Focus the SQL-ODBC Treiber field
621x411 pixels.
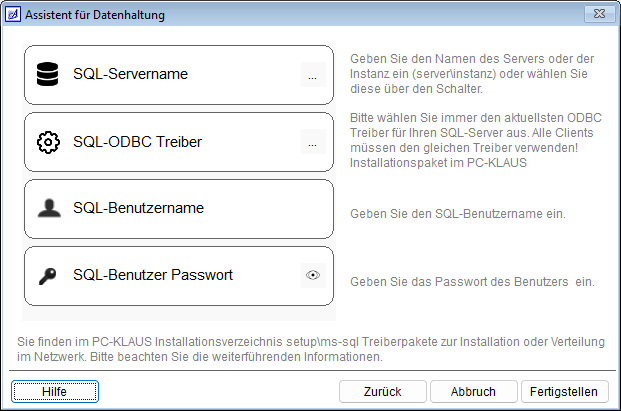180,142
